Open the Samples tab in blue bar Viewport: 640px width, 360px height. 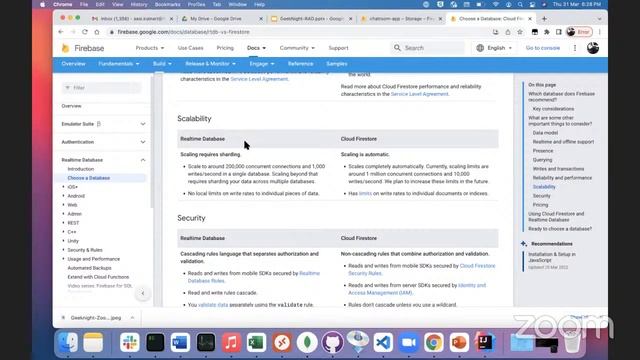[337, 64]
